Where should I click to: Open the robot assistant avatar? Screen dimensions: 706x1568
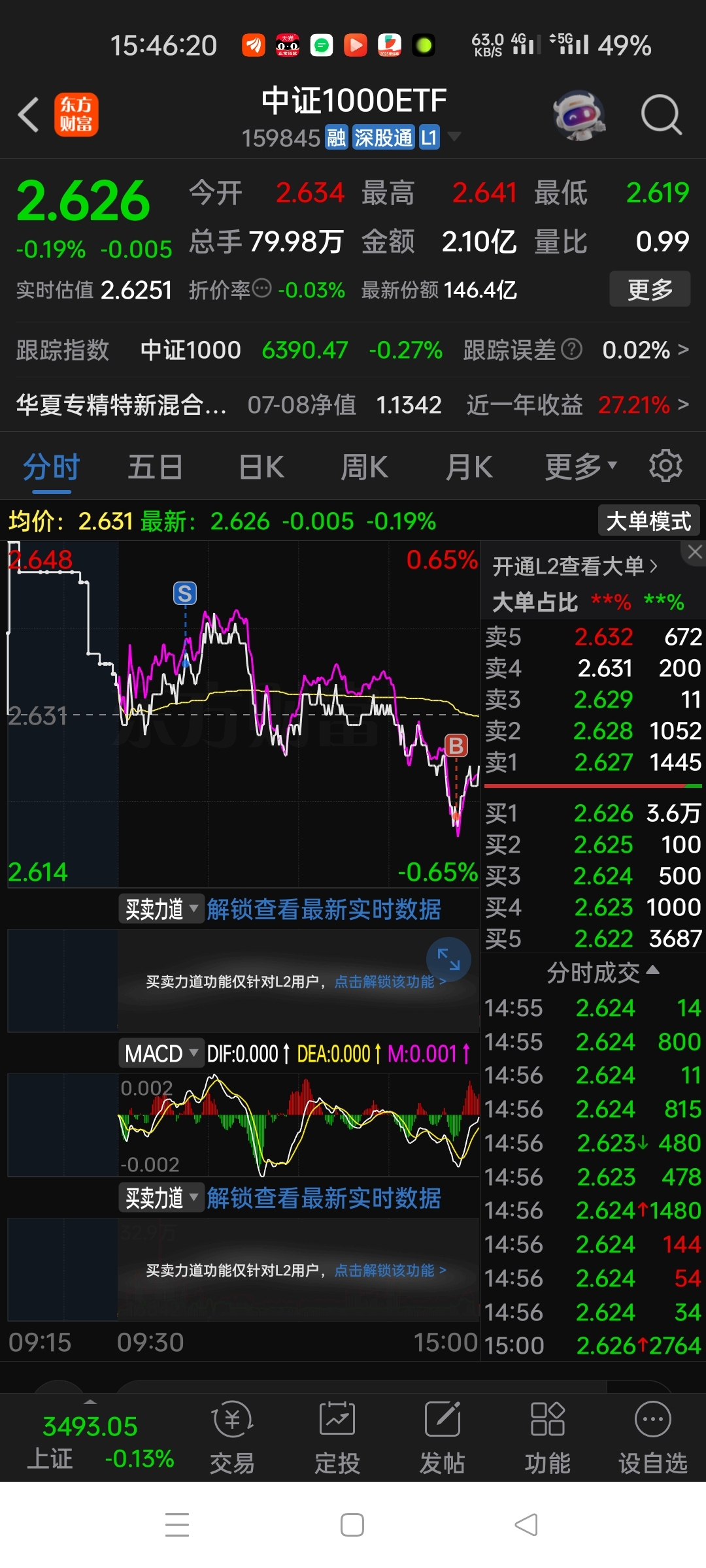pos(579,115)
